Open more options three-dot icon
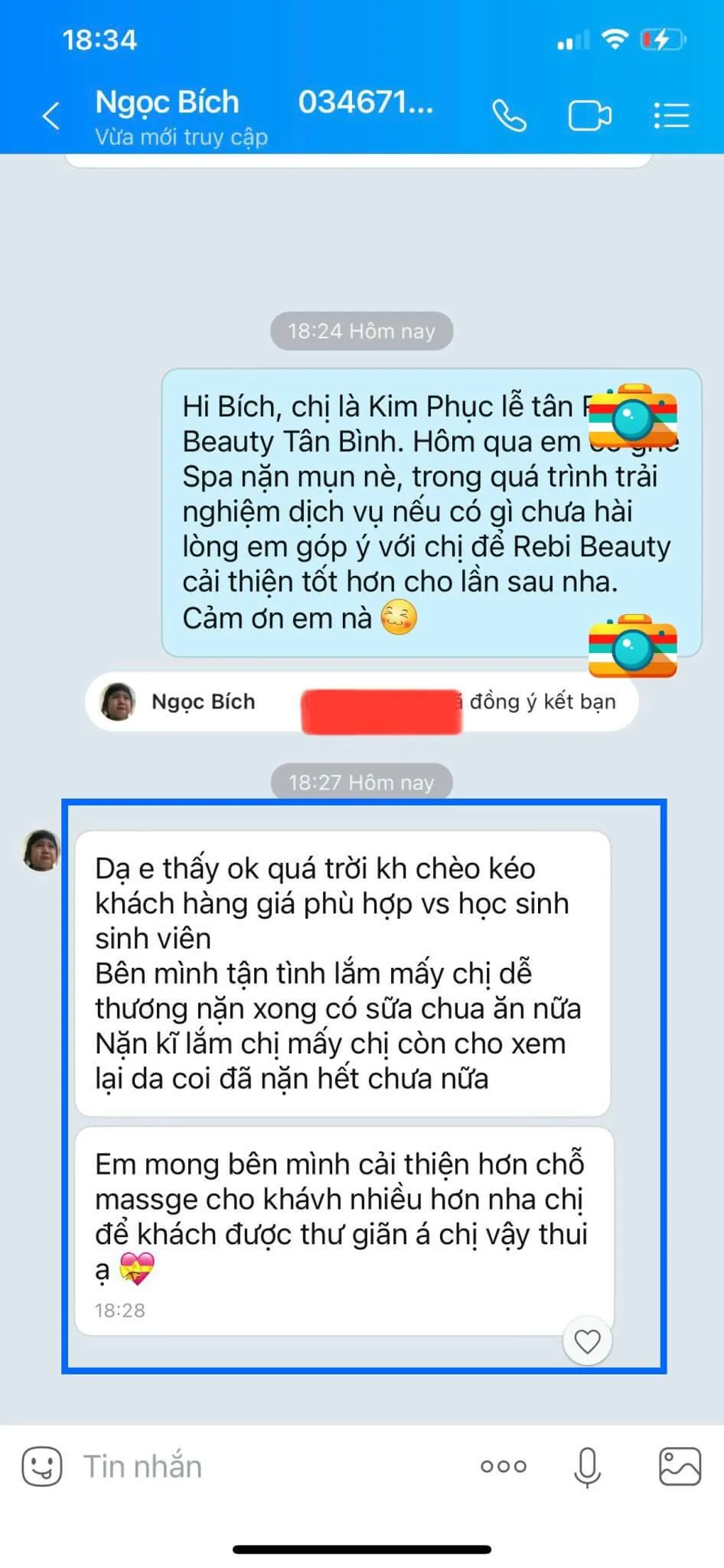Viewport: 724px width, 1568px height. (503, 1466)
